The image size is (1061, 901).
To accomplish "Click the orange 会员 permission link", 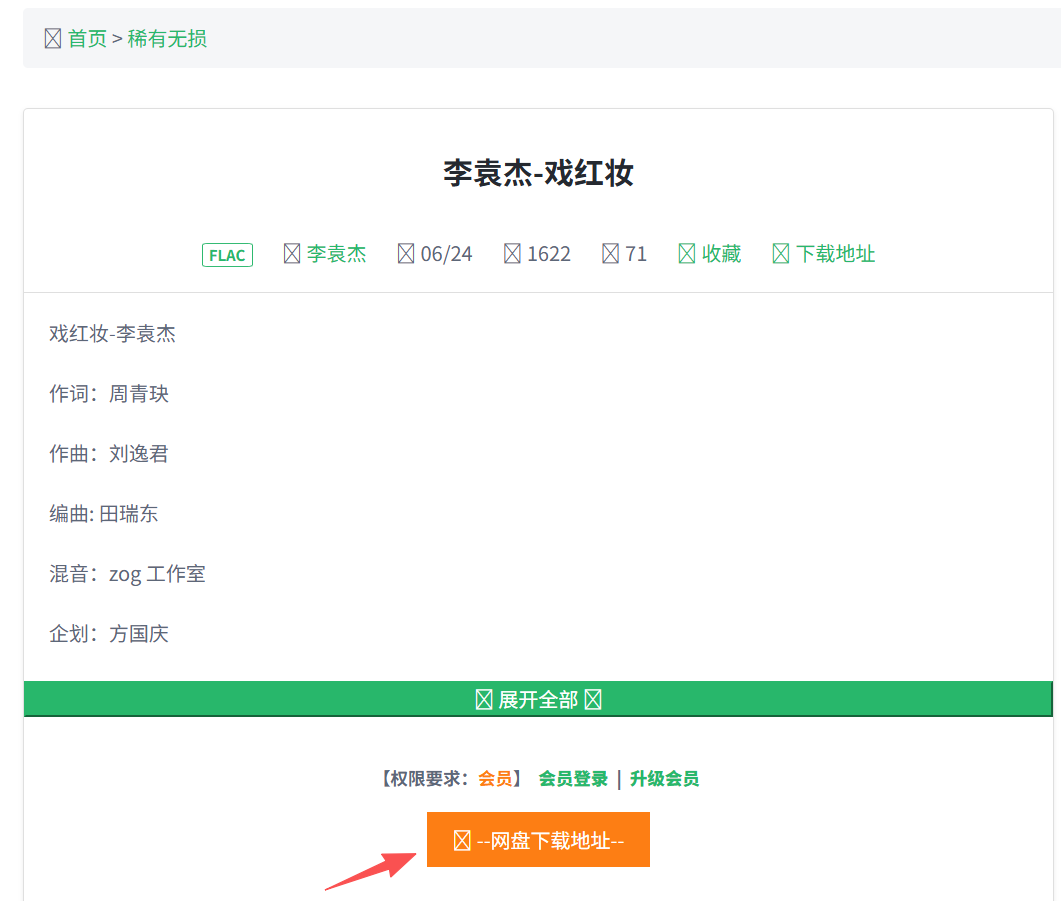I will coord(495,779).
